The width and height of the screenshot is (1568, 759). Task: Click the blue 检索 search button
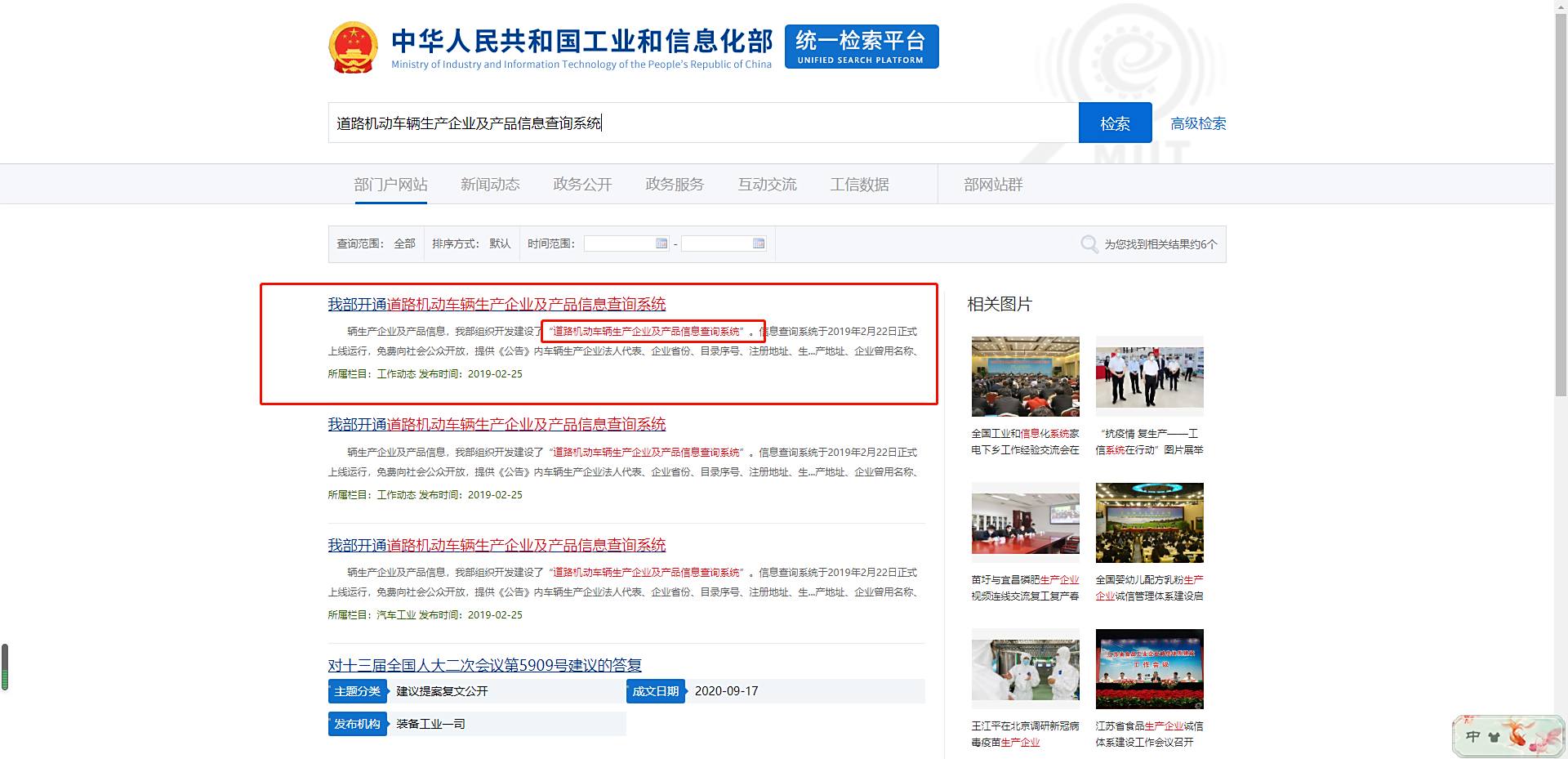1116,123
